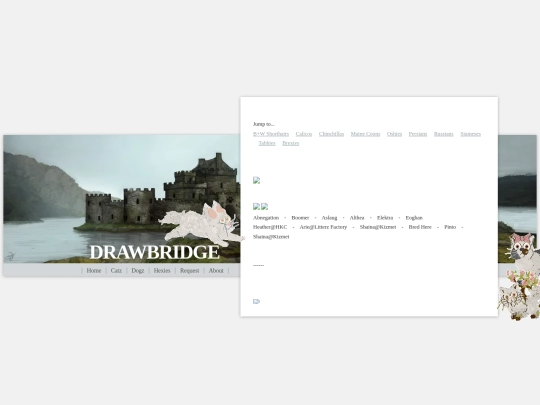The image size is (540, 405).
Task: Click the name Elektra
Action: tap(385, 218)
